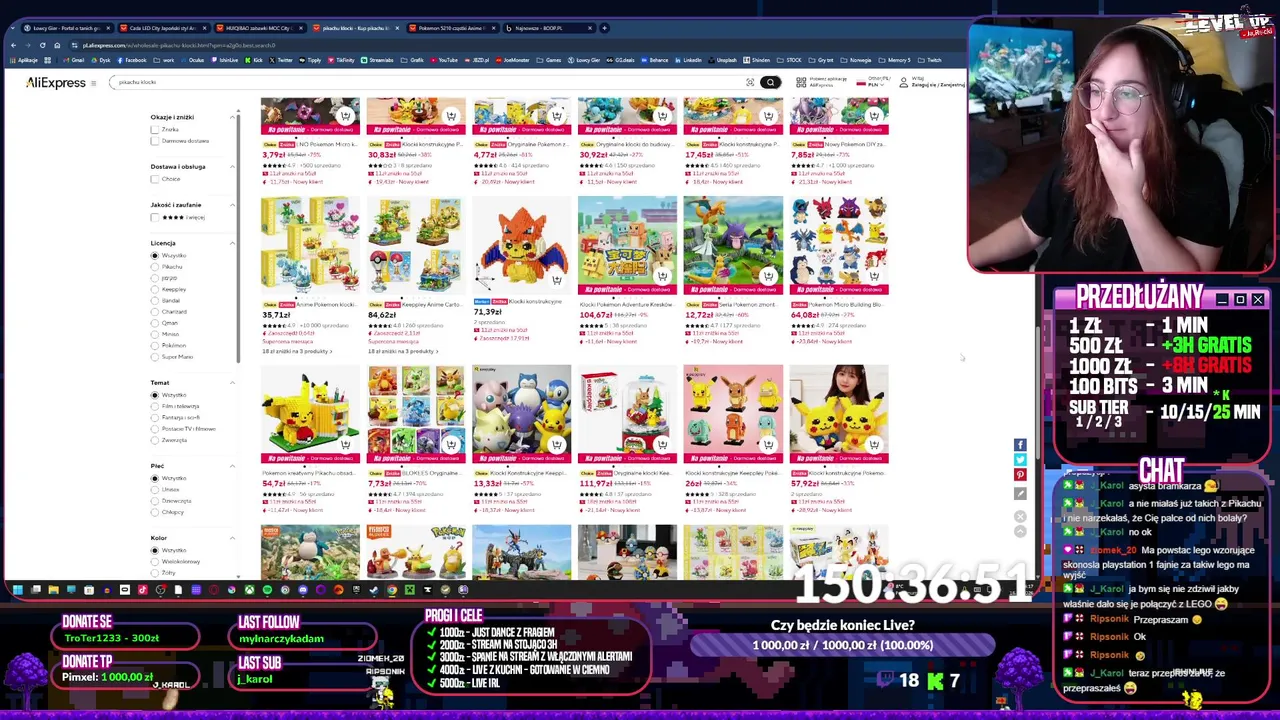
Task: Click '18 zł zniżki na 3 produkty' under 35,71zł
Action: pyautogui.click(x=298, y=351)
